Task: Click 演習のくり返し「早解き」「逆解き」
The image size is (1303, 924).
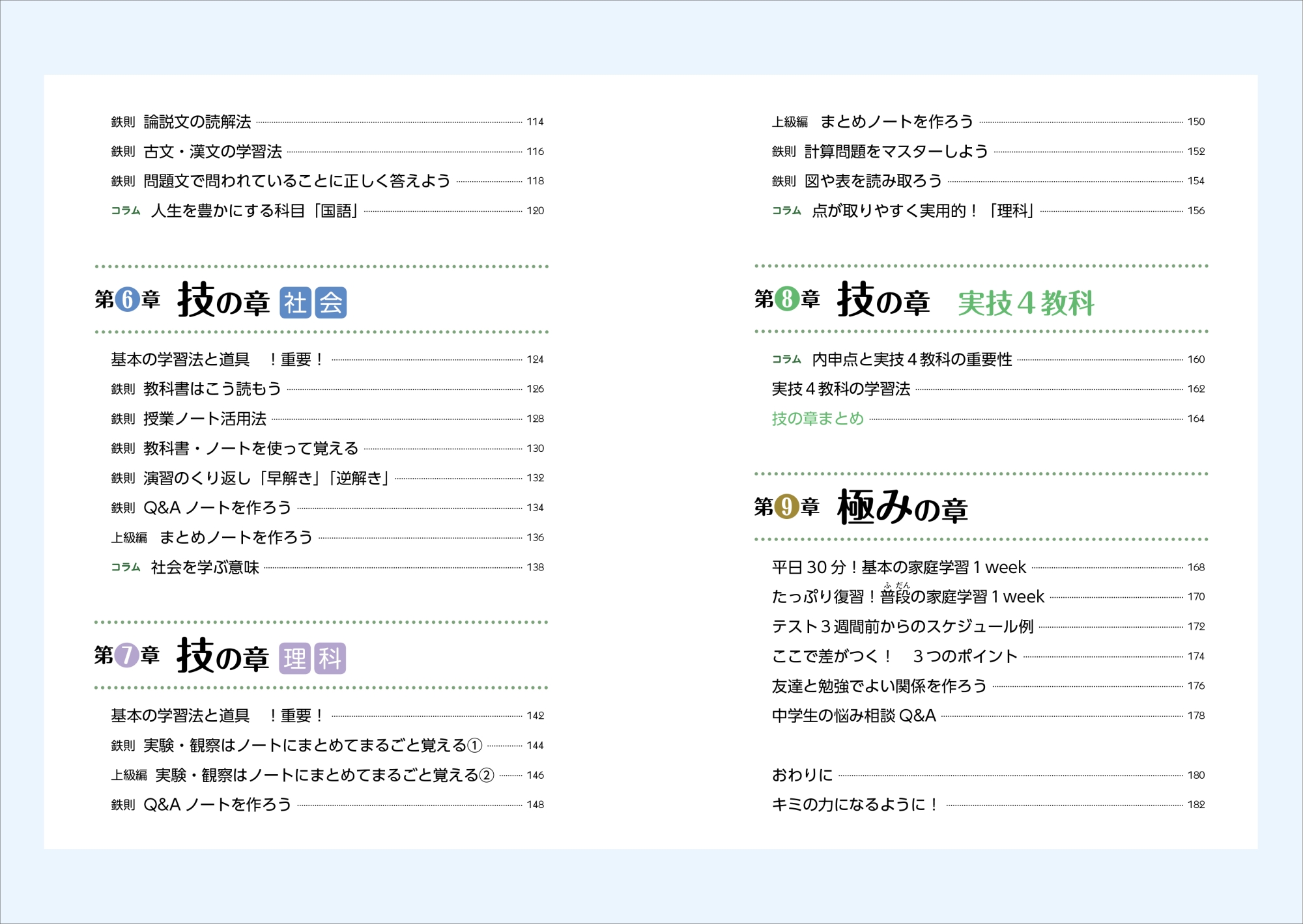Action: coord(266,479)
